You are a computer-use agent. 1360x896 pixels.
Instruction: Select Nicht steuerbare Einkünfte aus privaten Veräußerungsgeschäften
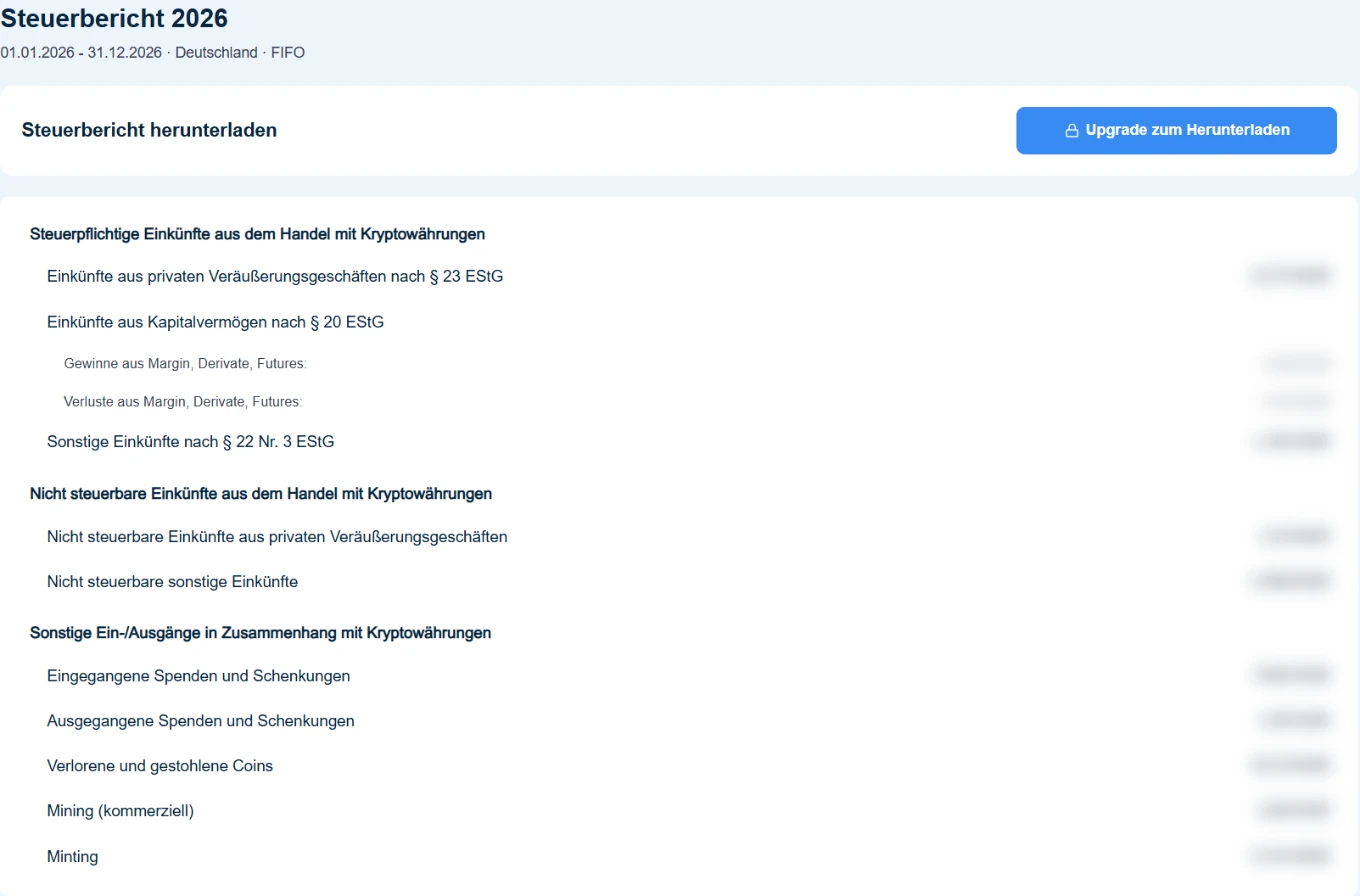[x=277, y=537]
